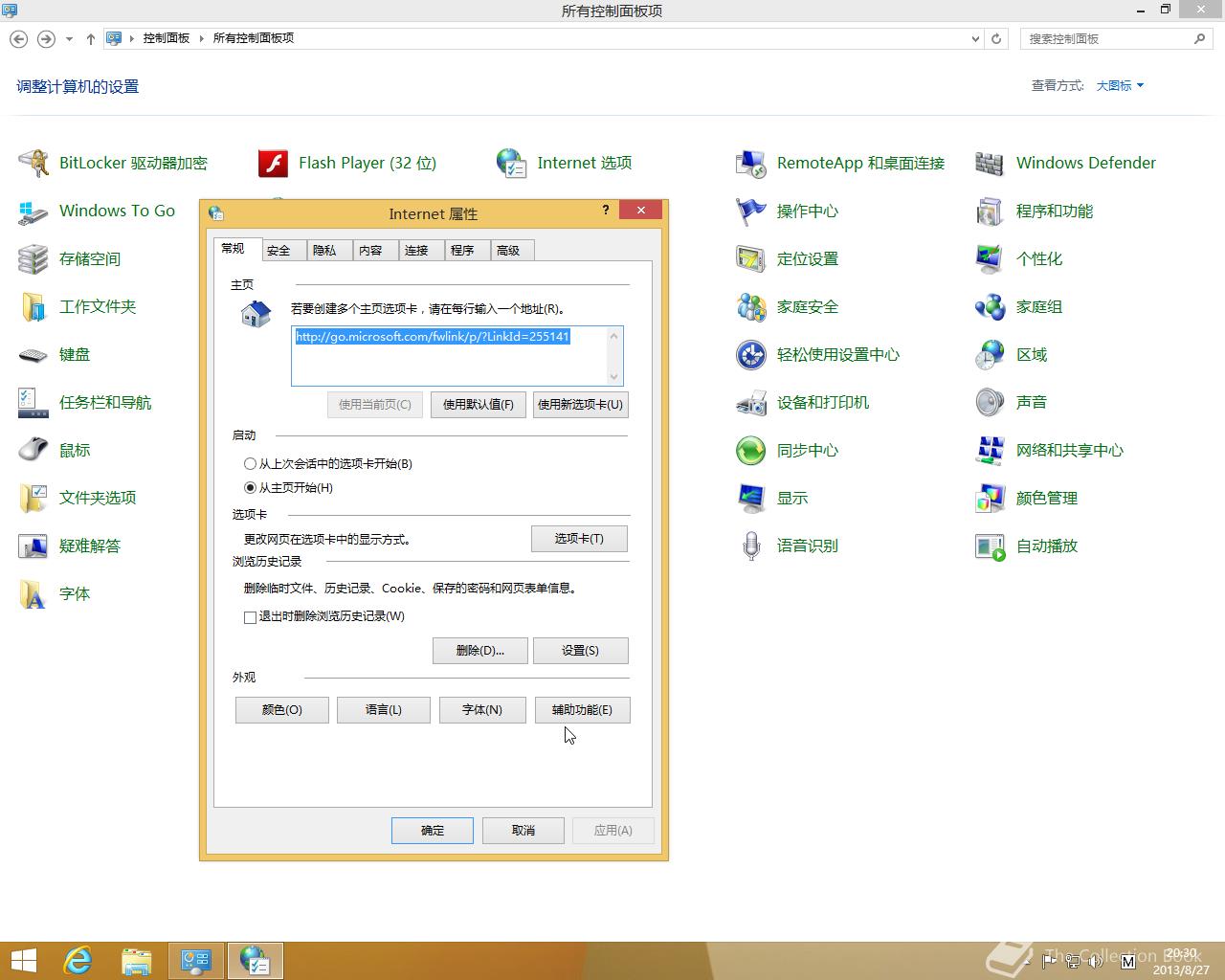Click 设置(S) button in browsing history
Screen dimensions: 1225x980
(x=580, y=651)
